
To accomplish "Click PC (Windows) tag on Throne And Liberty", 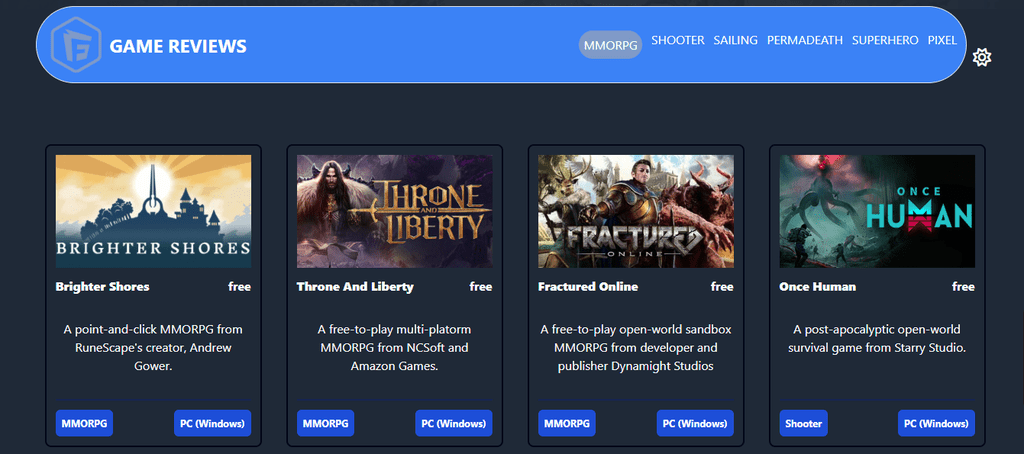I will pos(454,423).
